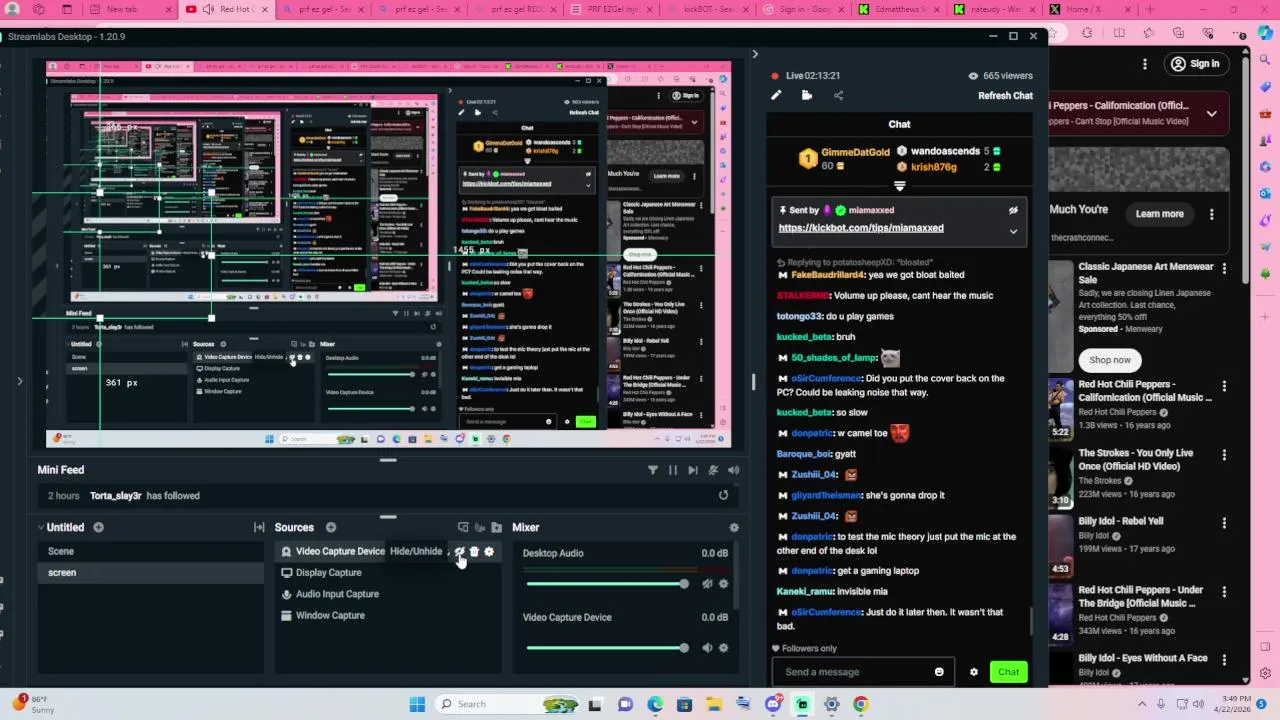Toggle Hide/Unhide on Video Capture Device source
The width and height of the screenshot is (1280, 720).
pyautogui.click(x=459, y=552)
